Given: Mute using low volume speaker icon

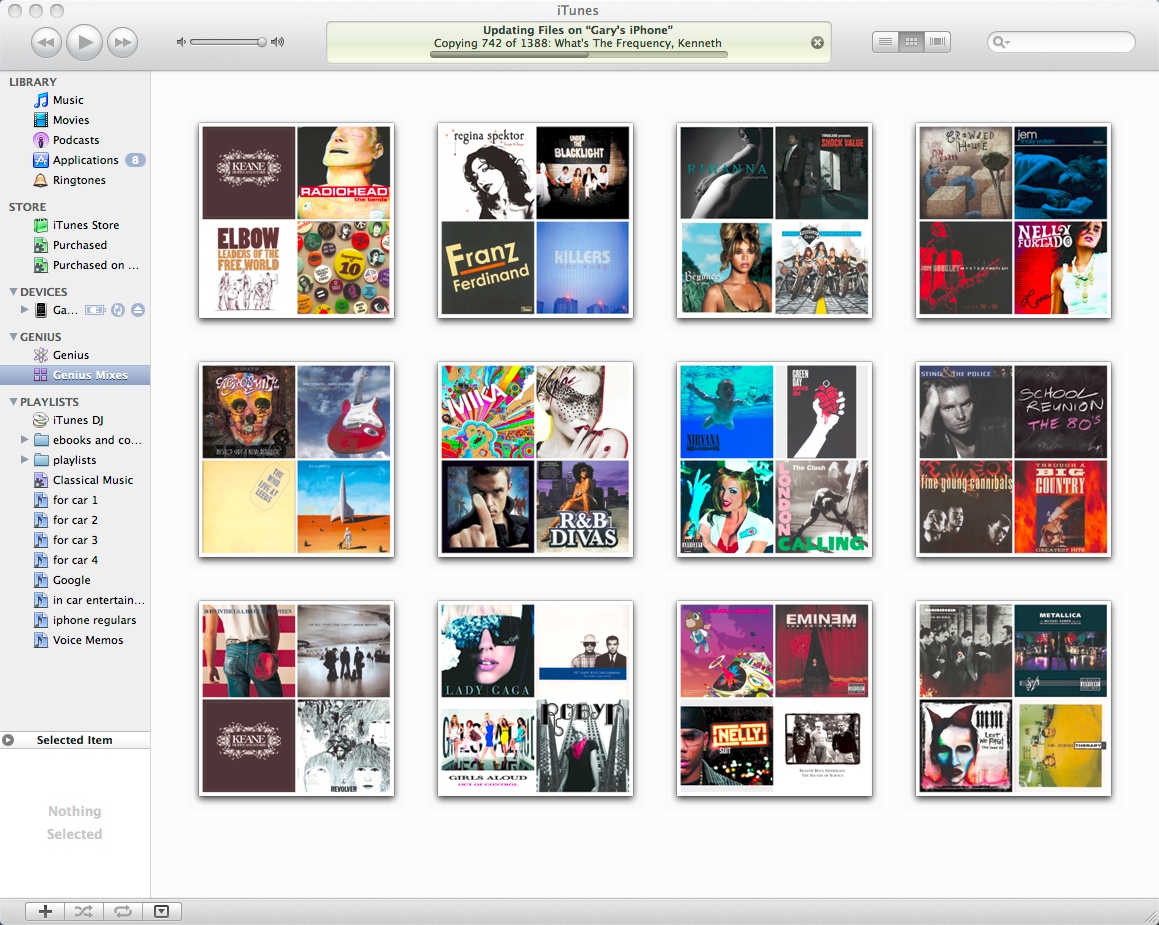Looking at the screenshot, I should (x=181, y=42).
